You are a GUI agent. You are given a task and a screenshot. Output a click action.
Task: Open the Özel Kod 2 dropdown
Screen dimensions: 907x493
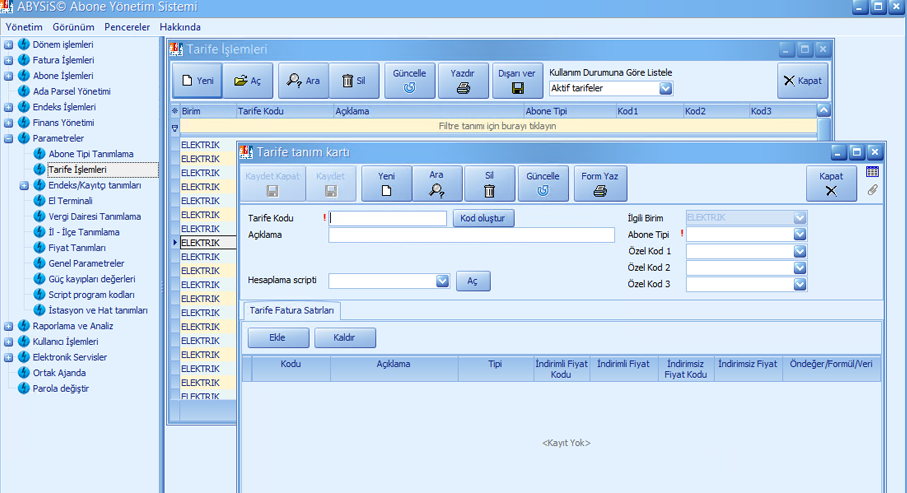(x=800, y=268)
